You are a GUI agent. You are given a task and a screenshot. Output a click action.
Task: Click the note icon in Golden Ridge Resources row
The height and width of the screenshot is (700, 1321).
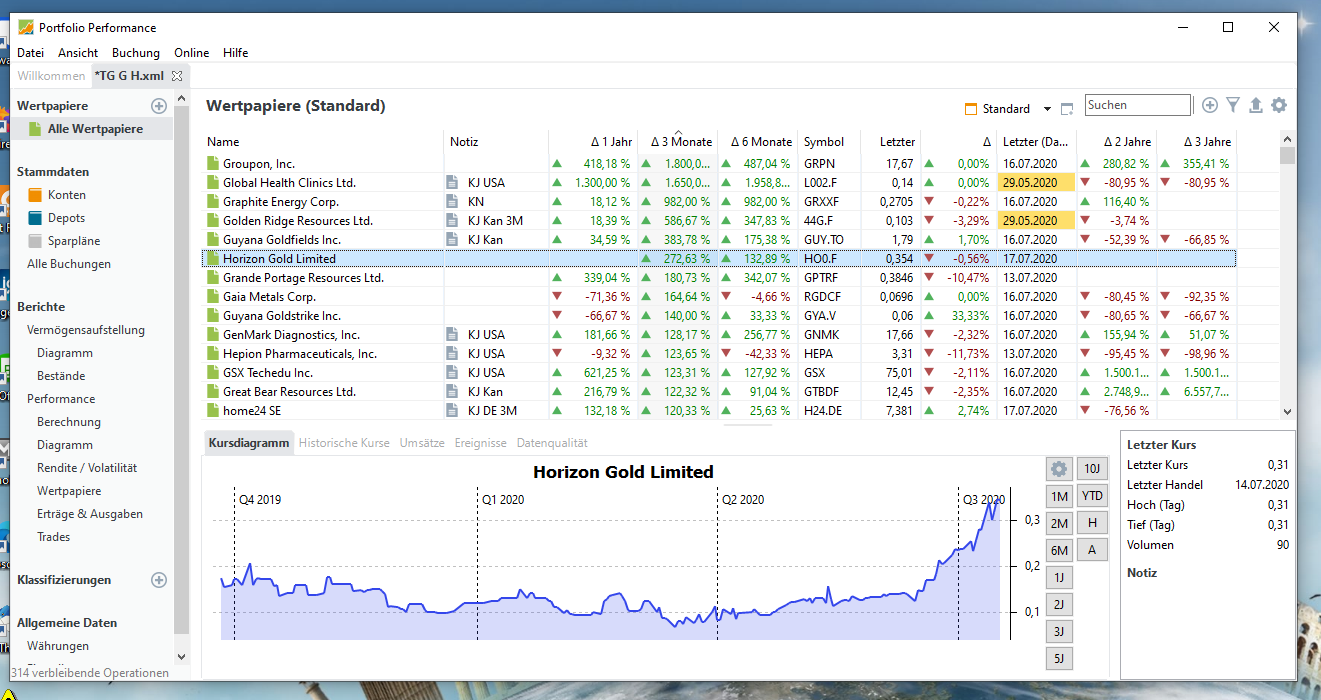452,221
